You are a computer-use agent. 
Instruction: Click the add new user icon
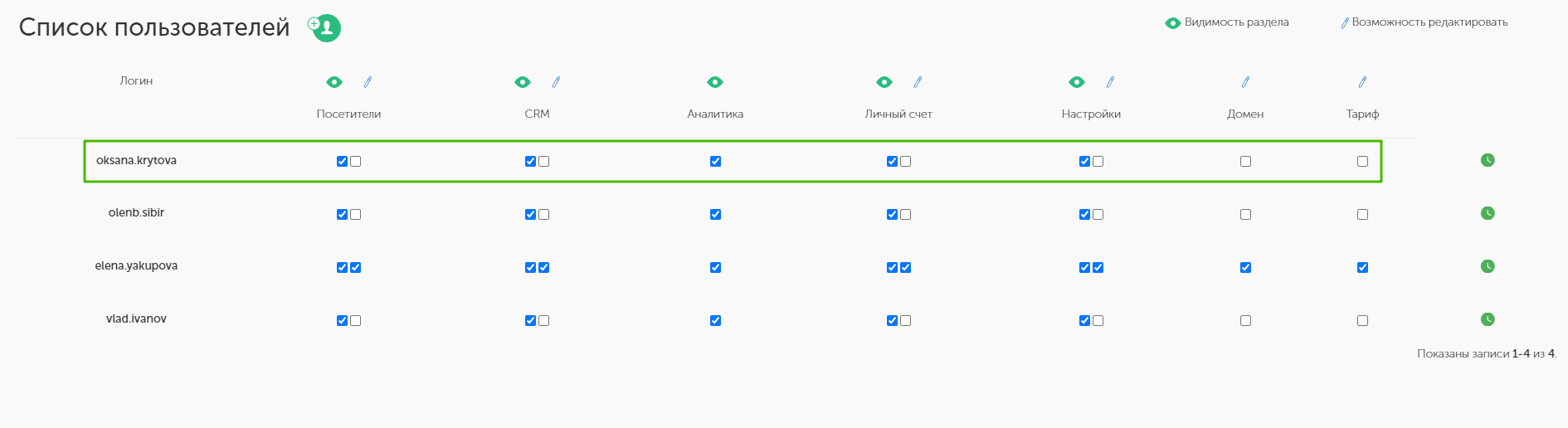[x=324, y=27]
